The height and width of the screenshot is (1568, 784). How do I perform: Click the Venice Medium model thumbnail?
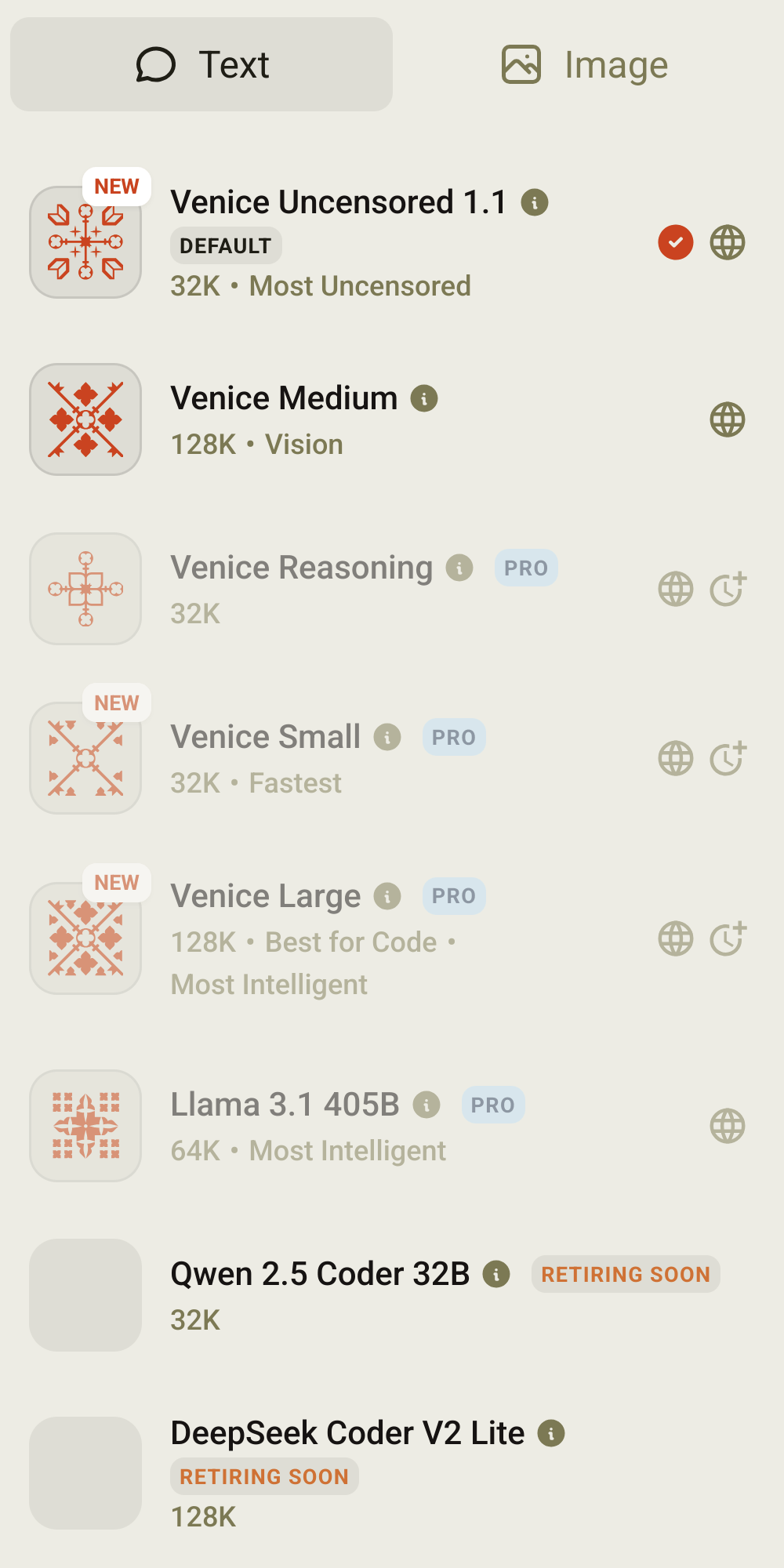(x=85, y=419)
